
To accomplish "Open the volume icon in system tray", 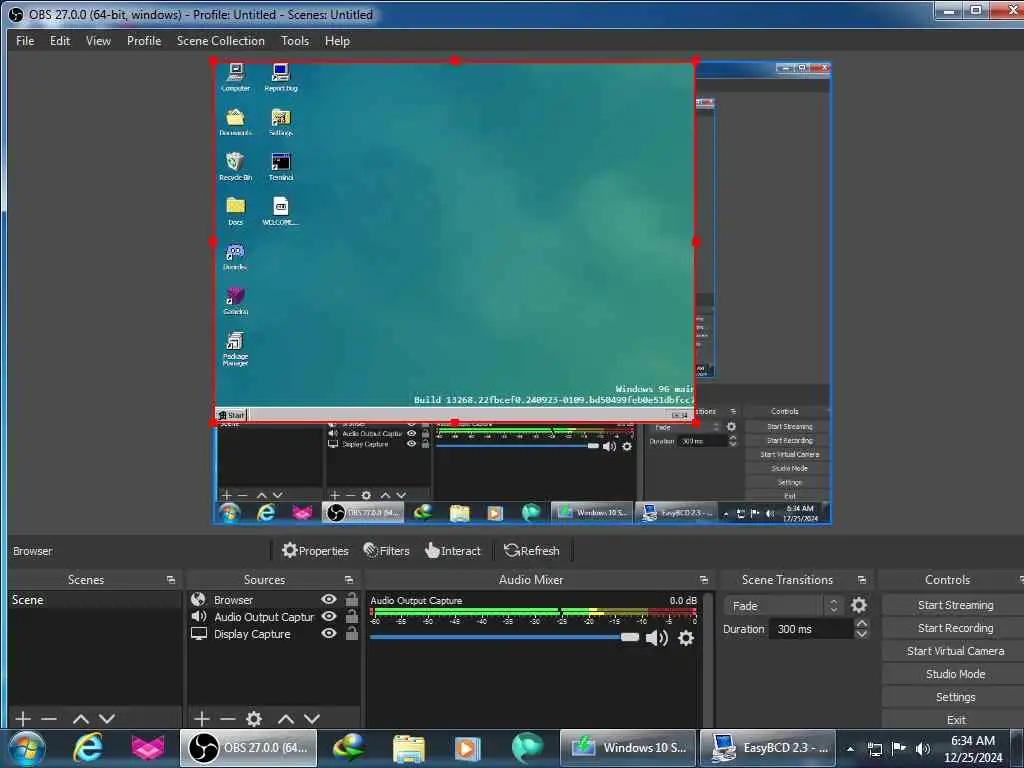I will [923, 749].
